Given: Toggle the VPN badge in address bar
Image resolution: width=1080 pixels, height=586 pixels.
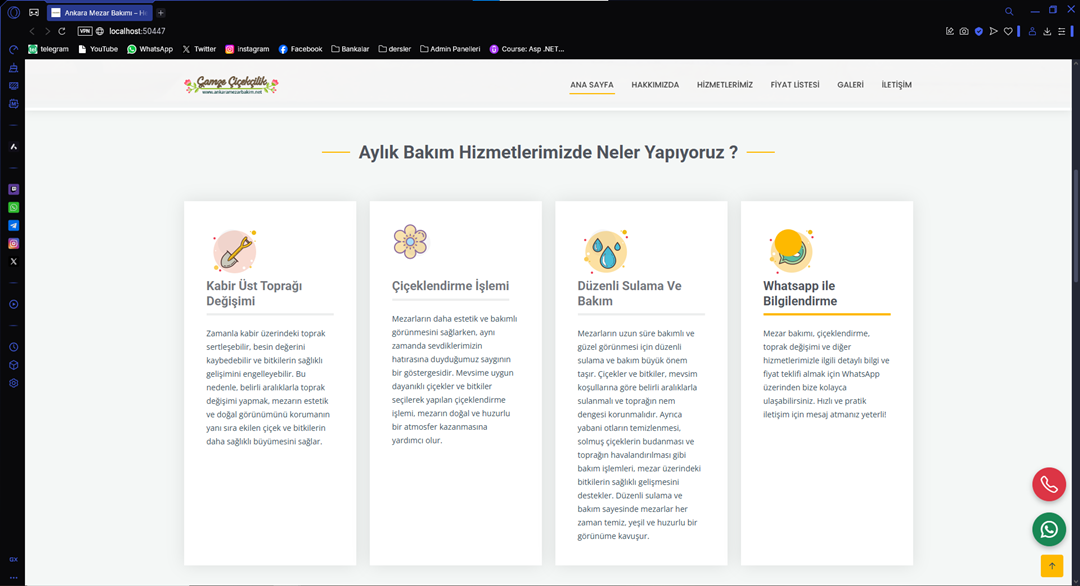Looking at the screenshot, I should pyautogui.click(x=85, y=31).
